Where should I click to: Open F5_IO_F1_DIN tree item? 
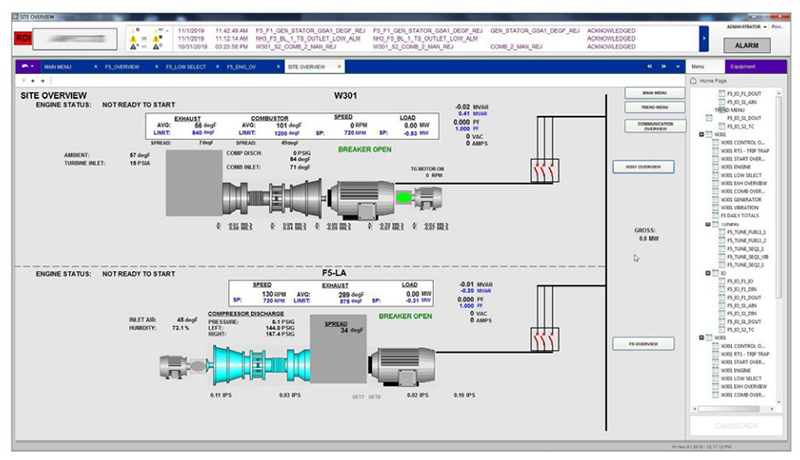(x=742, y=289)
